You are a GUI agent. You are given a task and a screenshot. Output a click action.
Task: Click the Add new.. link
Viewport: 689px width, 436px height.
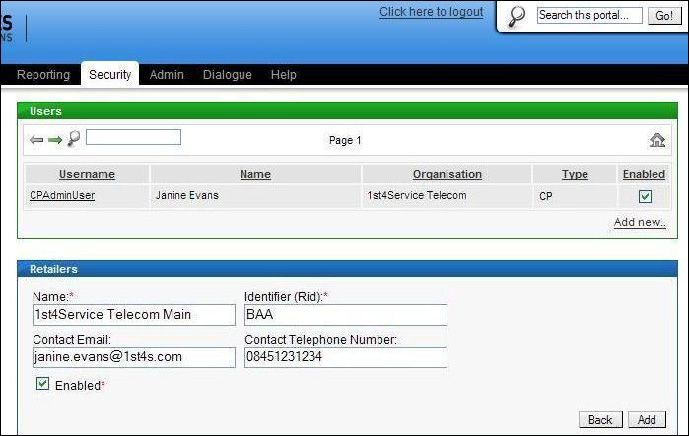coord(640,222)
